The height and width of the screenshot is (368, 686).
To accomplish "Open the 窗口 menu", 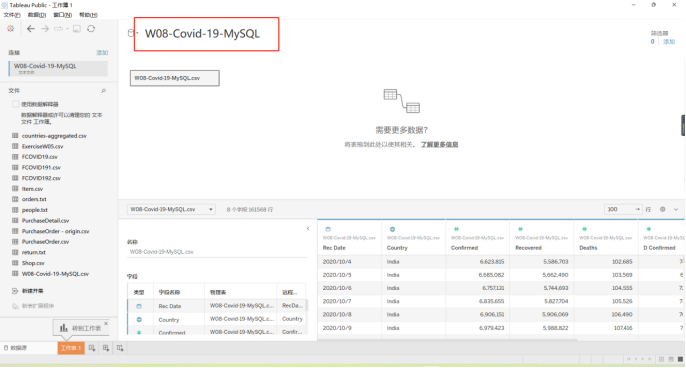I will pyautogui.click(x=63, y=15).
